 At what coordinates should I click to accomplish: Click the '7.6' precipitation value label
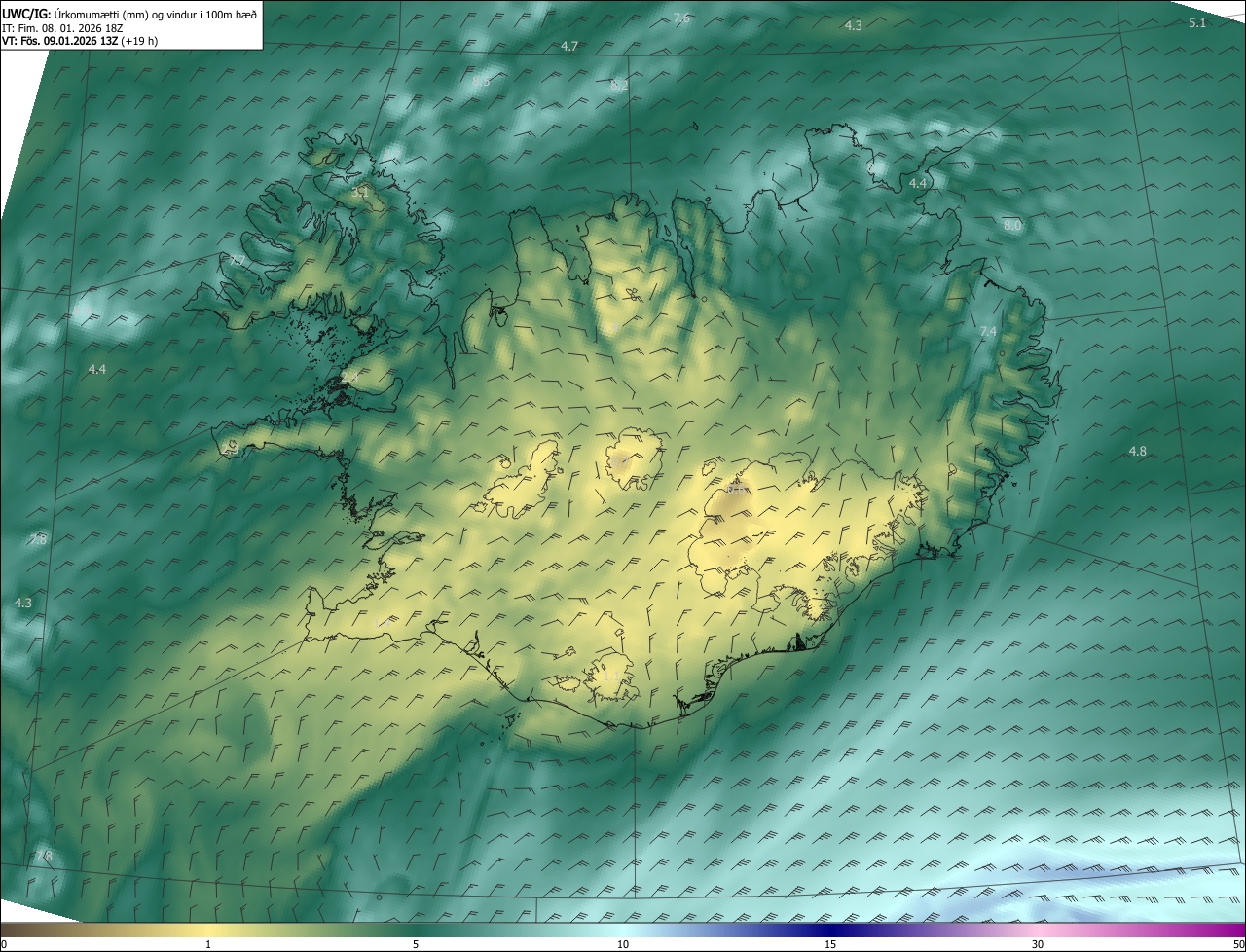point(681,18)
